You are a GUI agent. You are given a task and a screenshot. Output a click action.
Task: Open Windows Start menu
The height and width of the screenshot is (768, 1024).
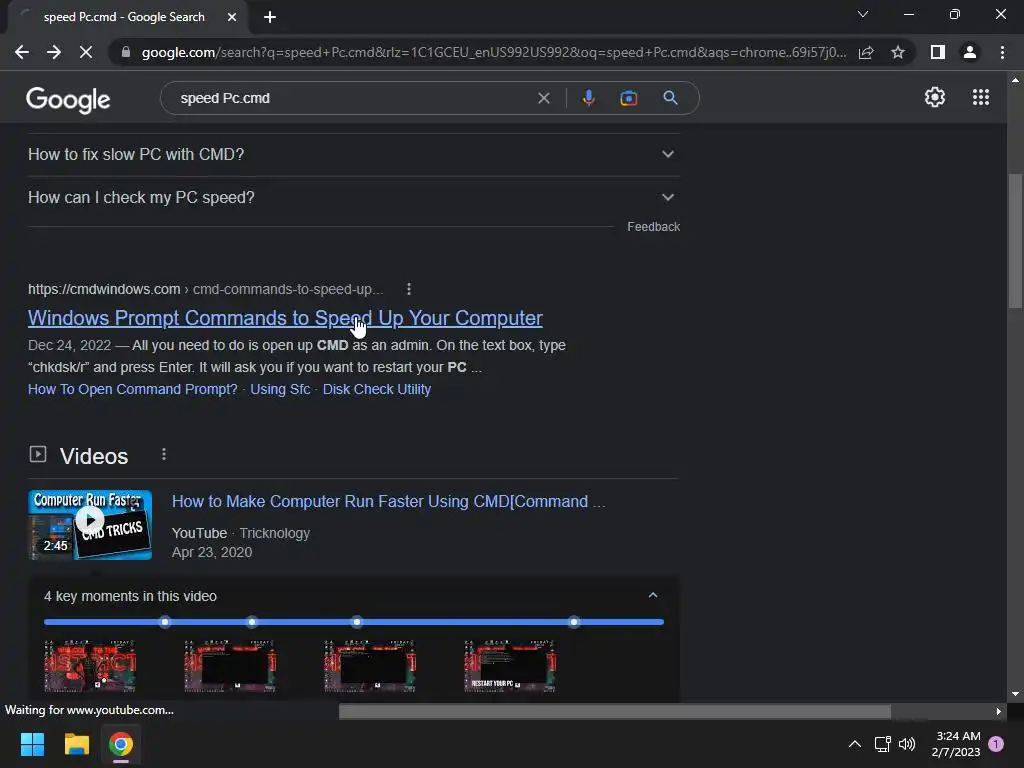pos(32,744)
